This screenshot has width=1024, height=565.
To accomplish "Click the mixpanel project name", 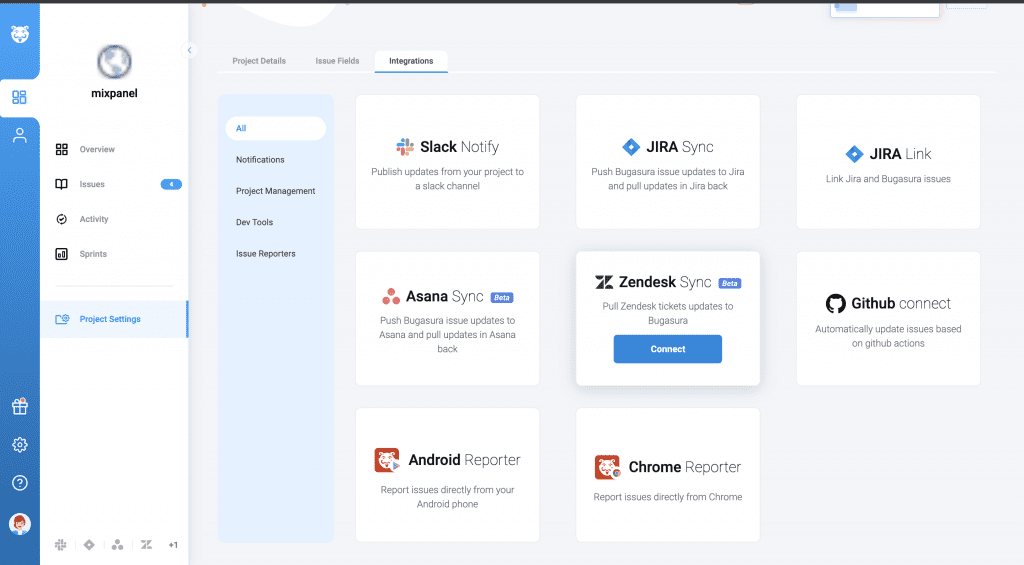I will tap(114, 93).
